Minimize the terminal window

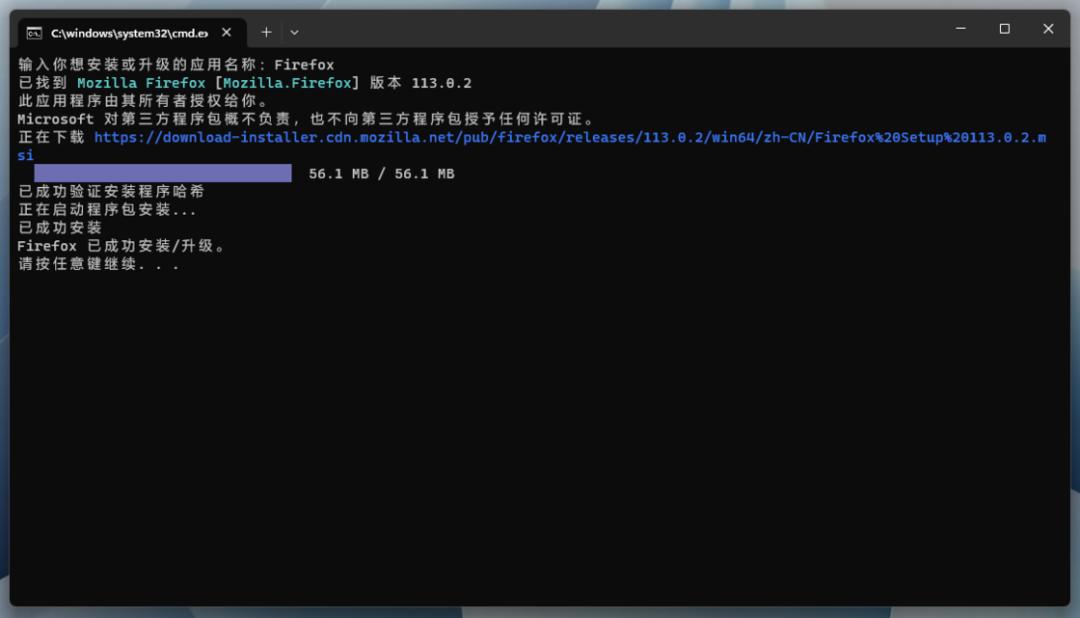click(x=961, y=29)
